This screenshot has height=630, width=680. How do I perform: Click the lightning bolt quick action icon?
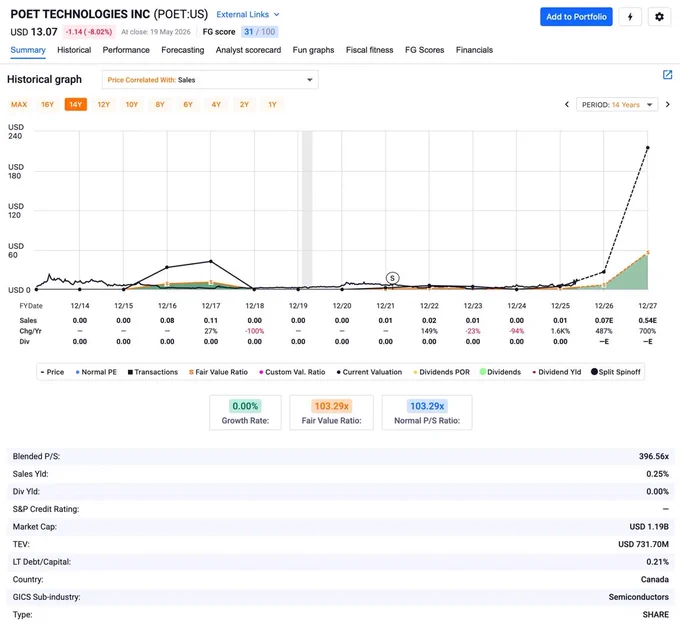(x=630, y=17)
